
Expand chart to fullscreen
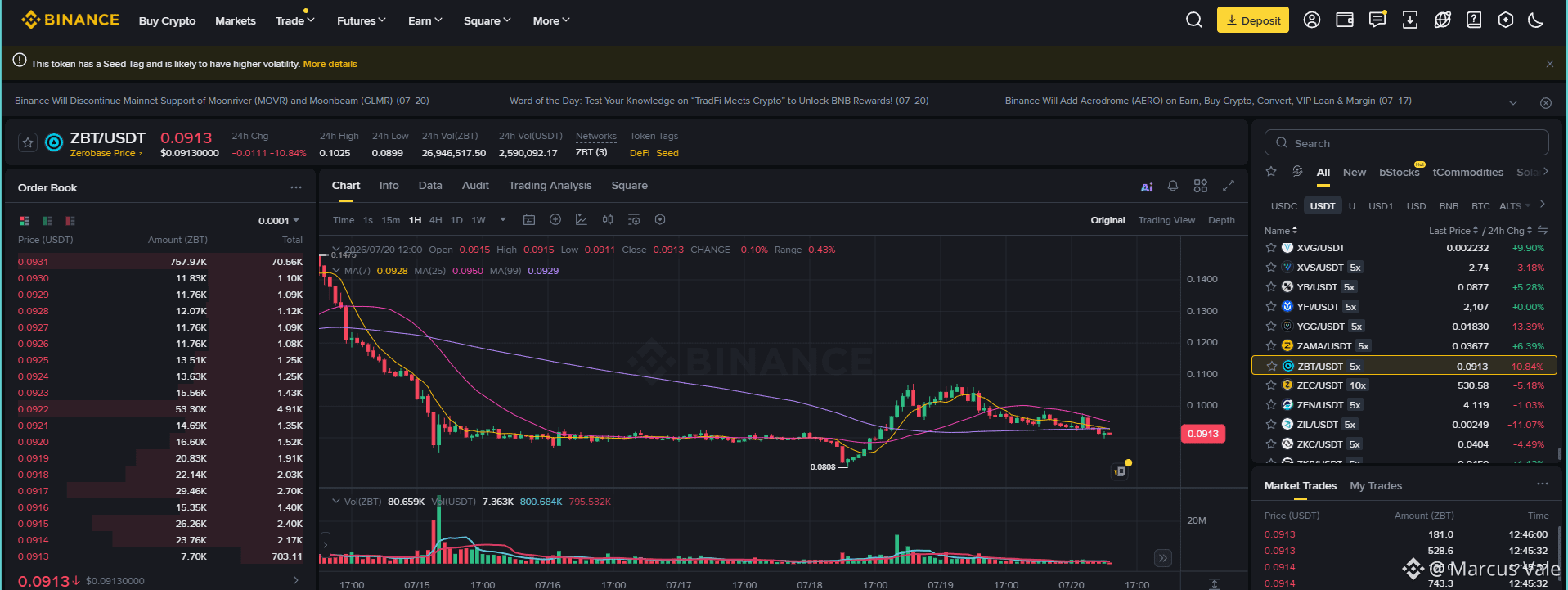tap(1229, 186)
